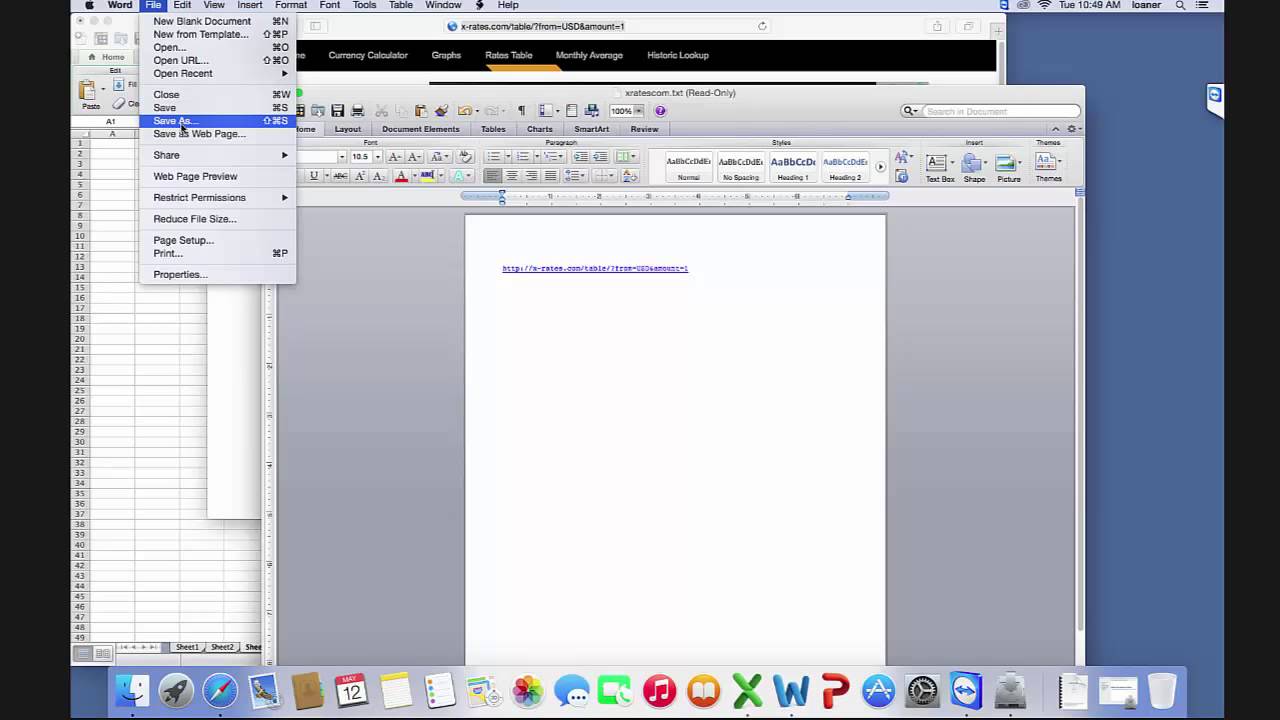Open the Layout ribbon tab
The image size is (1280, 720).
coord(348,129)
